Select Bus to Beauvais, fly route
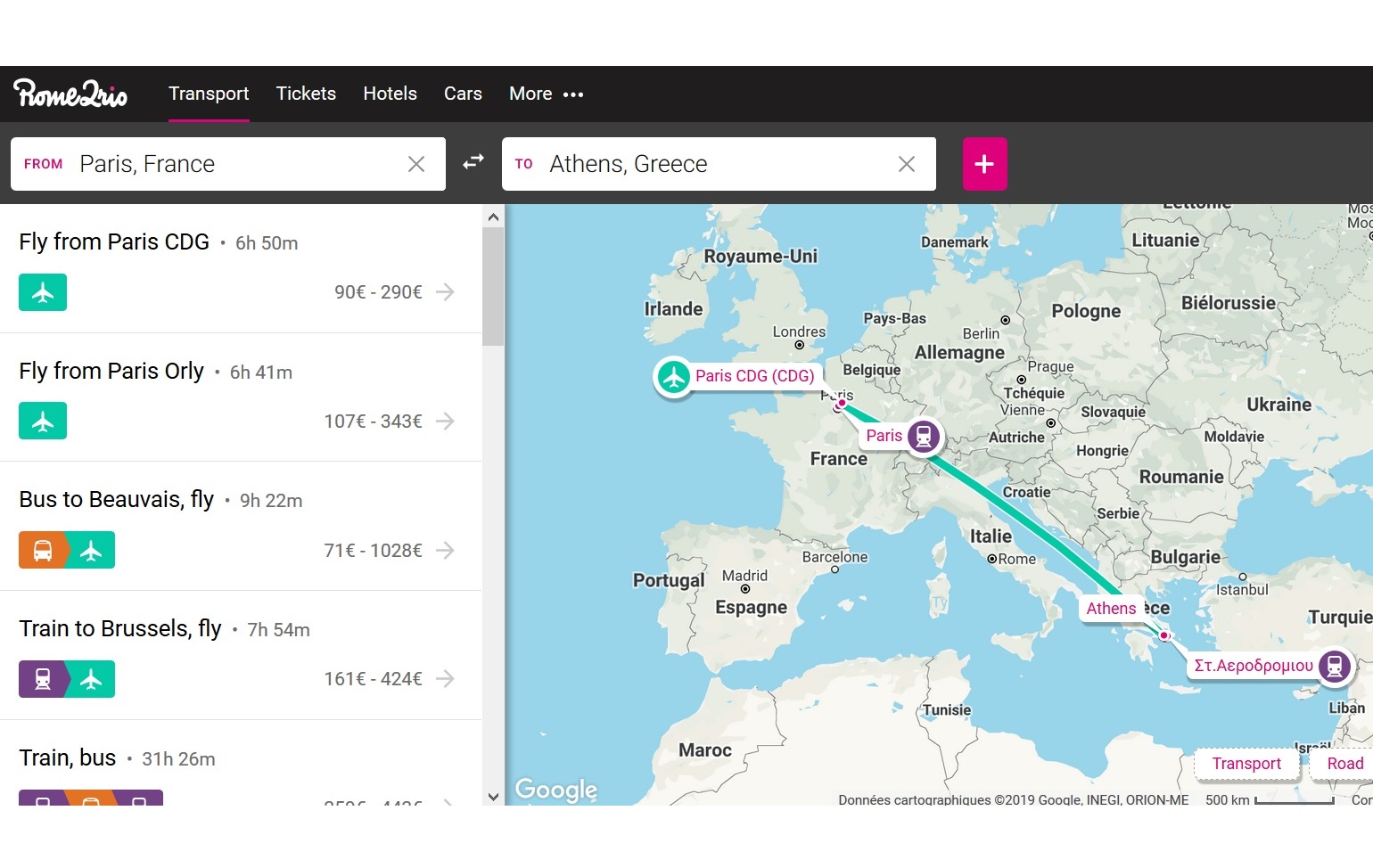The height and width of the screenshot is (868, 1373). (241, 527)
